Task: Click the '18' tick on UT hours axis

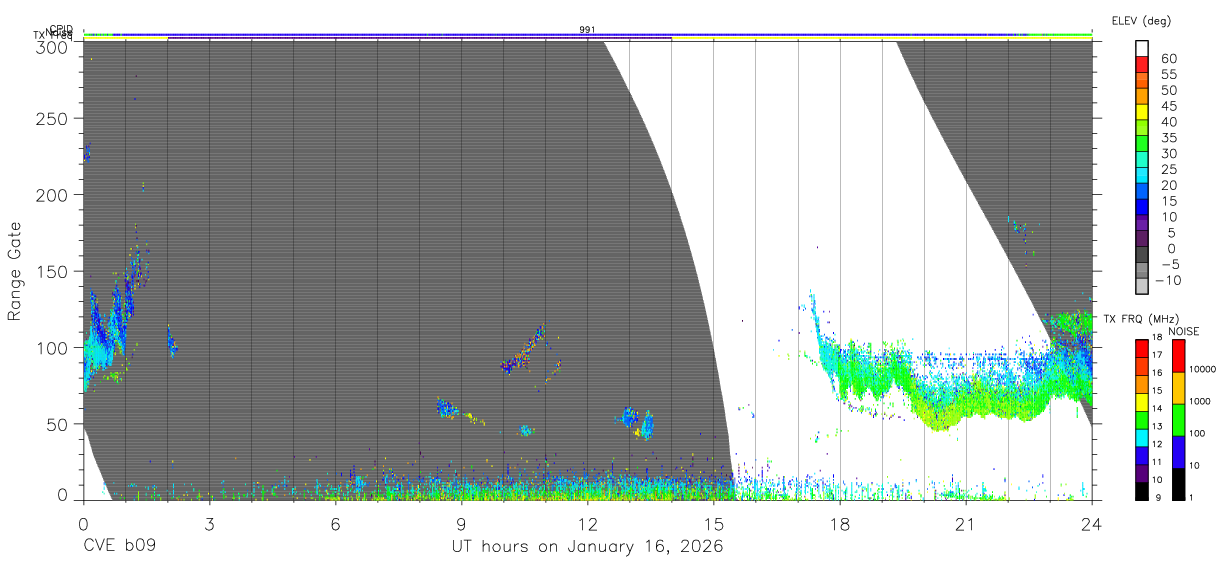Action: coord(840,522)
